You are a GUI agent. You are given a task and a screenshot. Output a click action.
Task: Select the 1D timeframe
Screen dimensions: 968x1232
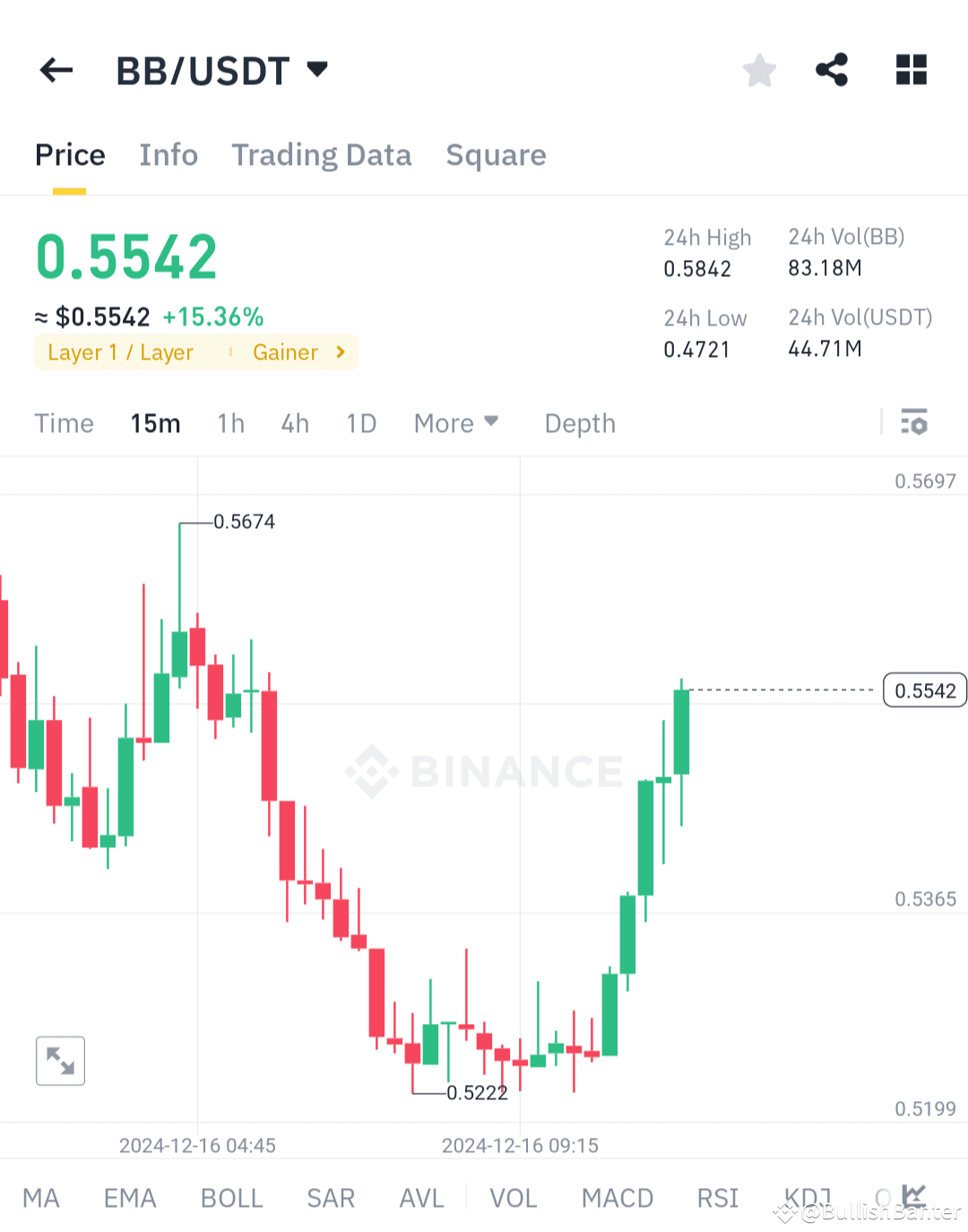pyautogui.click(x=360, y=422)
